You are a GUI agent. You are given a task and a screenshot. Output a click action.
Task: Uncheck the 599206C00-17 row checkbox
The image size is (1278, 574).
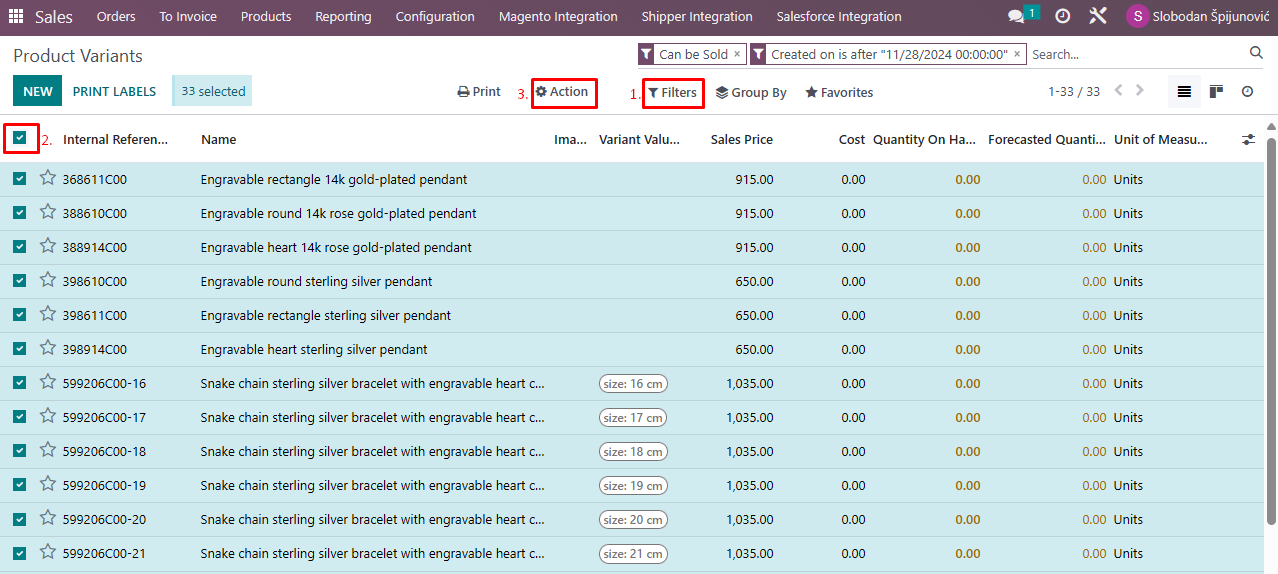pyautogui.click(x=20, y=417)
